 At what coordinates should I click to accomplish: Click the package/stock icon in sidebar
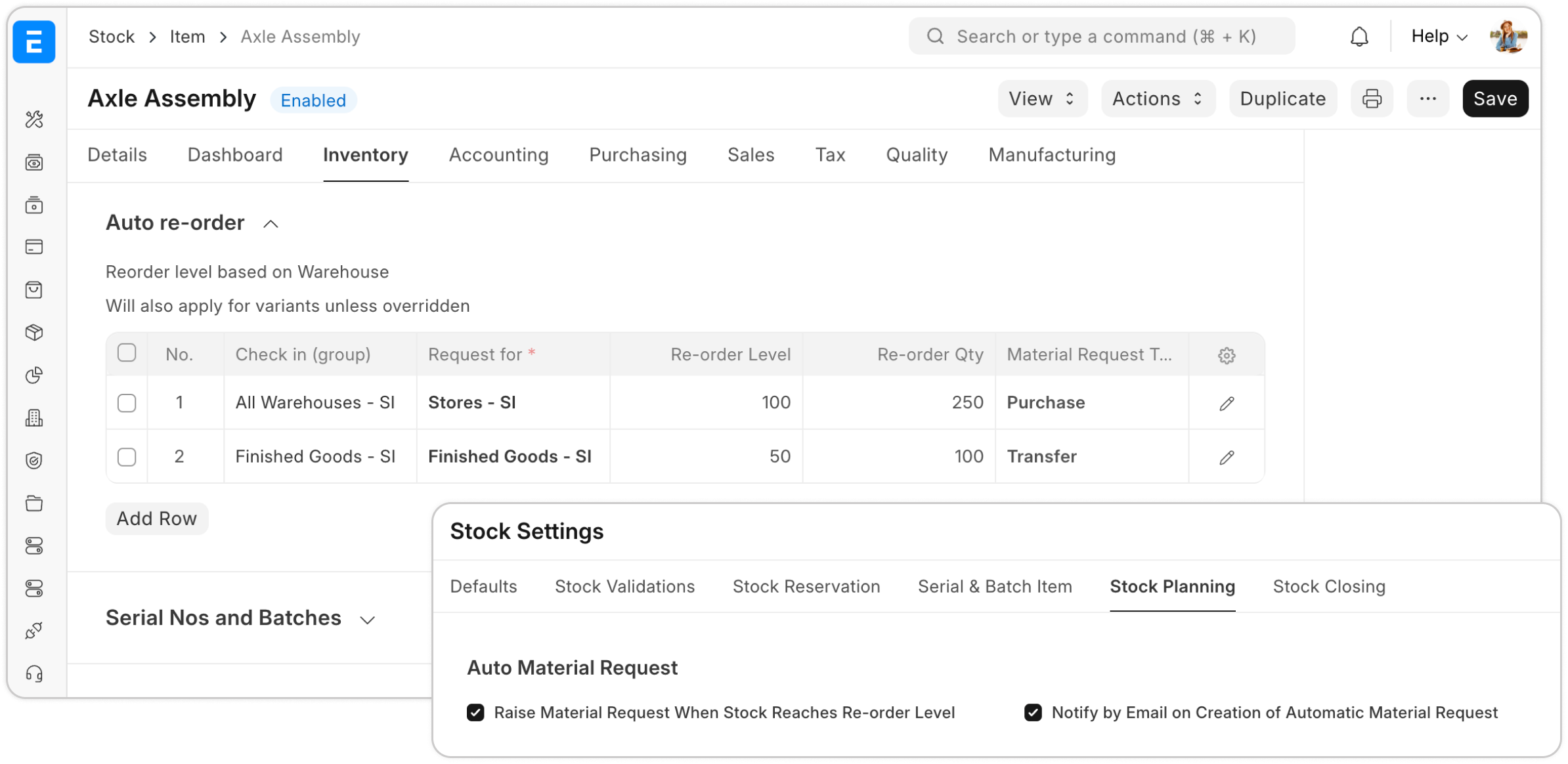(33, 332)
